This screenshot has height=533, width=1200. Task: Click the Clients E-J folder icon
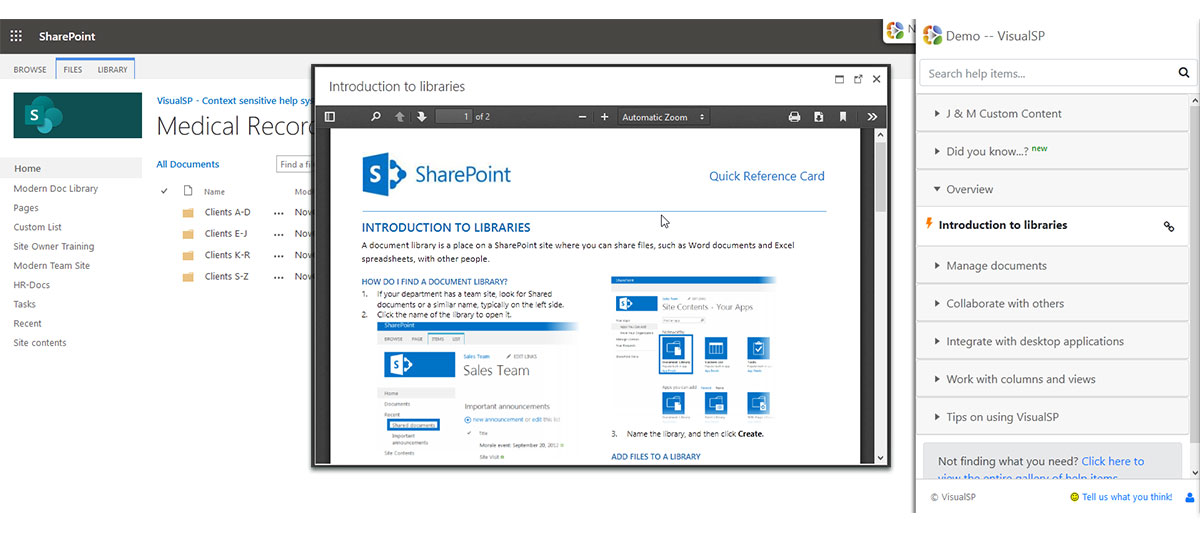point(188,234)
